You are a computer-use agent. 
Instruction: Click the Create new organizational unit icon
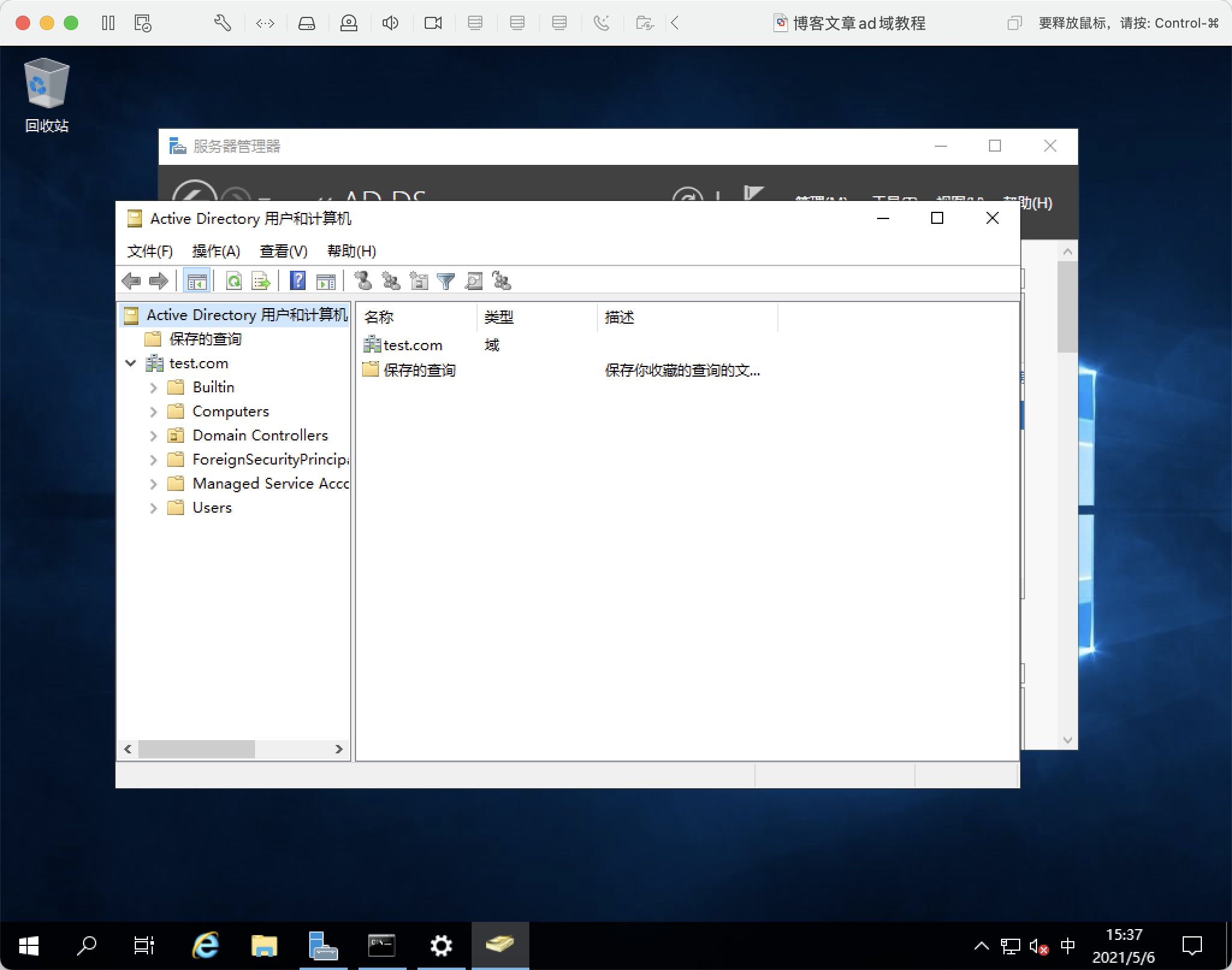point(419,281)
